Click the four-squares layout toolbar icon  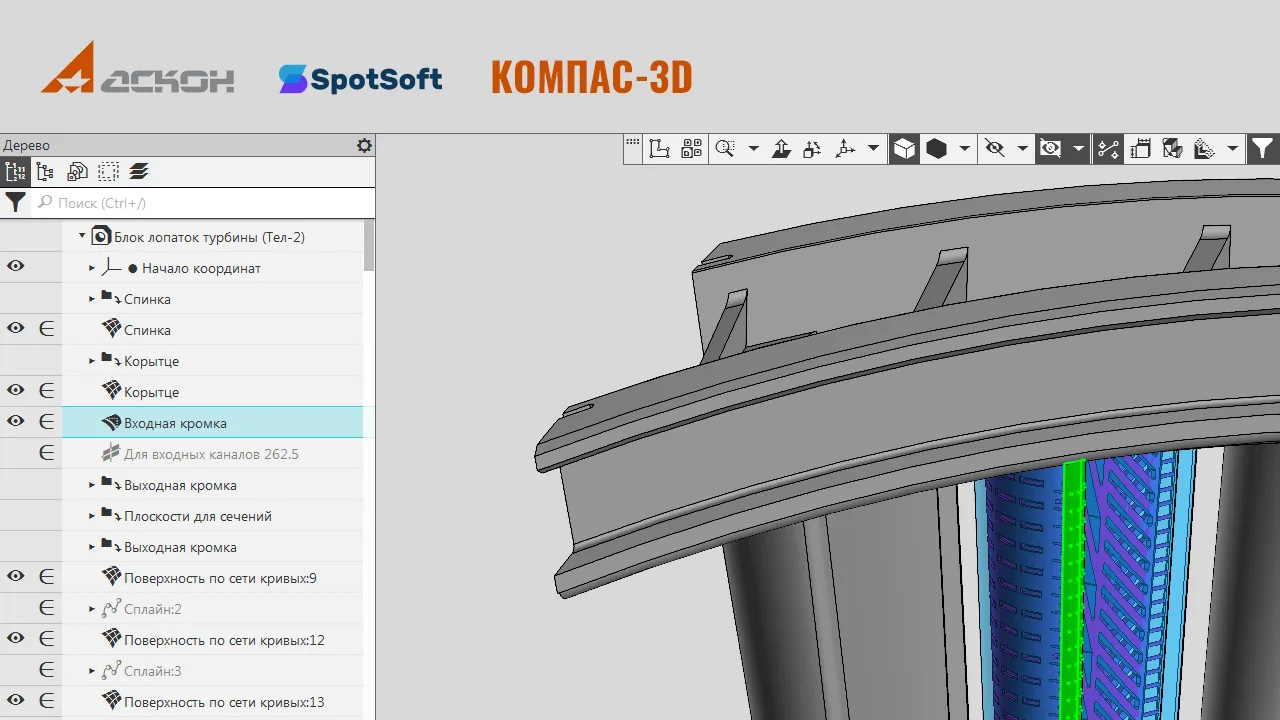point(691,149)
